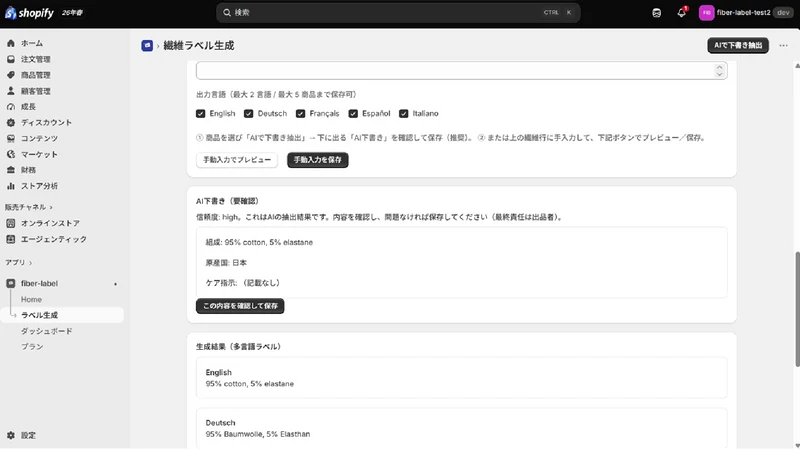Click the orders inbox icon
The width and height of the screenshot is (800, 450).
click(x=11, y=59)
